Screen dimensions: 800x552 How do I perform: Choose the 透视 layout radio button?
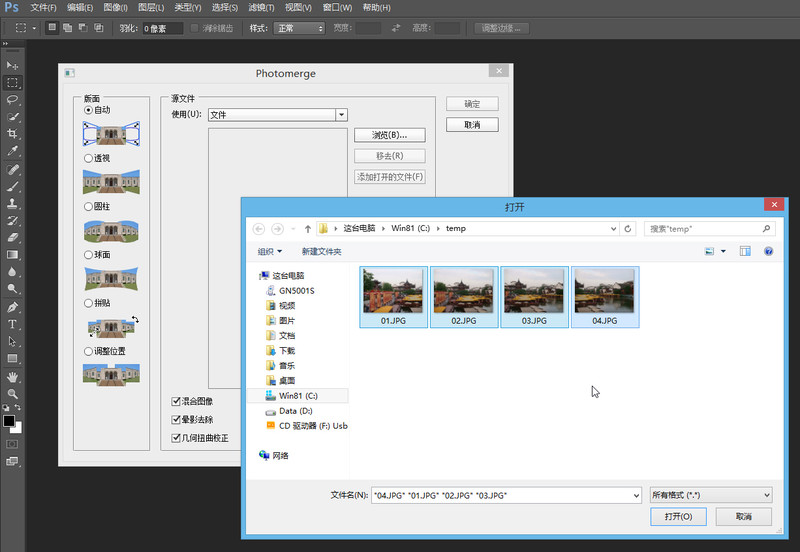click(89, 158)
